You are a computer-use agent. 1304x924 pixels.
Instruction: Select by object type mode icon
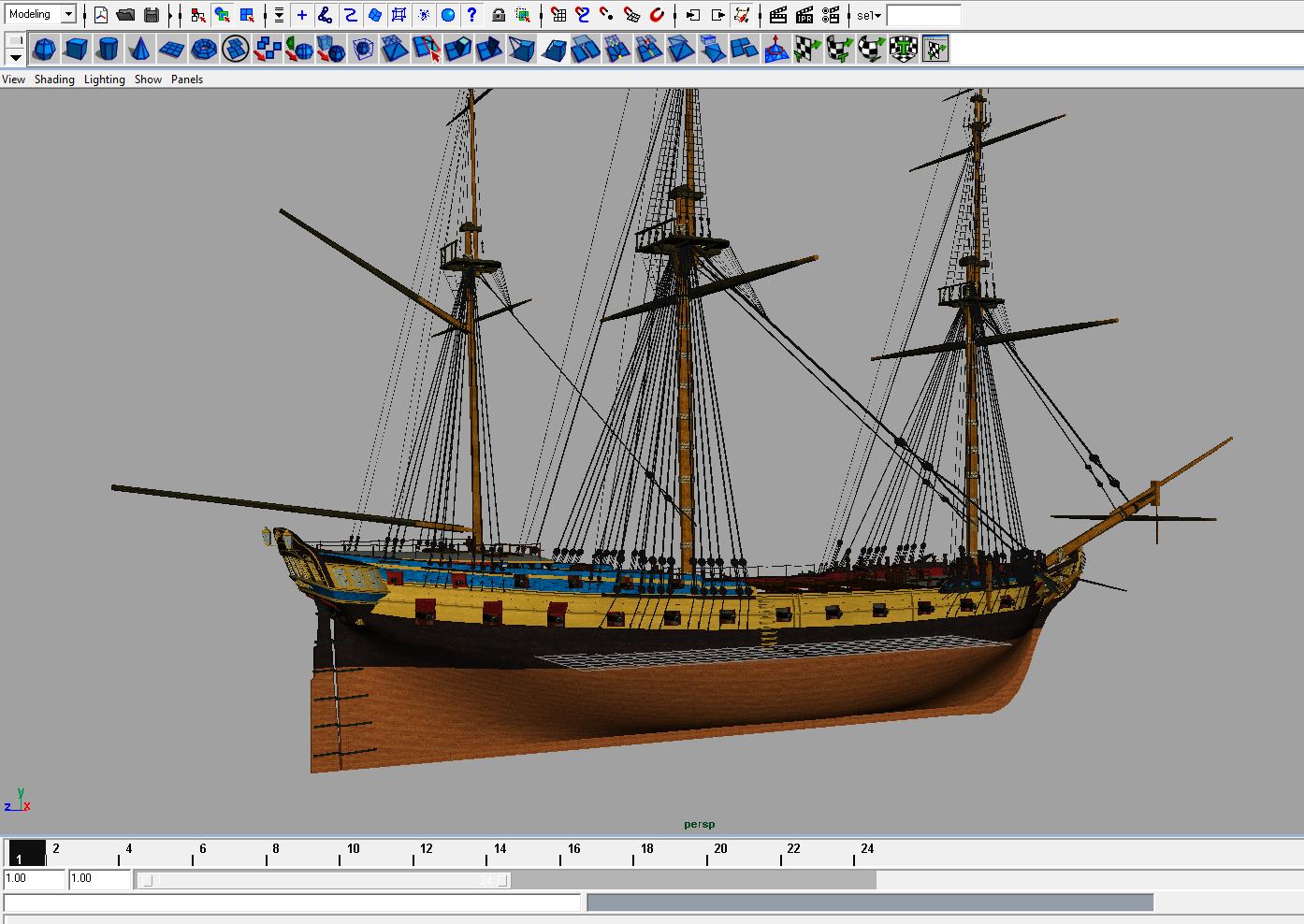click(x=222, y=15)
